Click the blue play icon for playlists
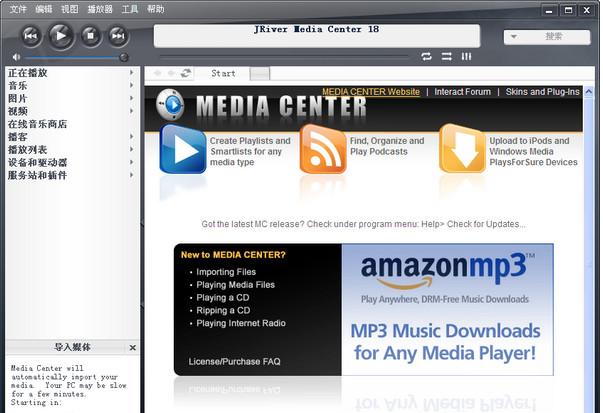Image resolution: width=603 pixels, height=413 pixels. [x=183, y=150]
